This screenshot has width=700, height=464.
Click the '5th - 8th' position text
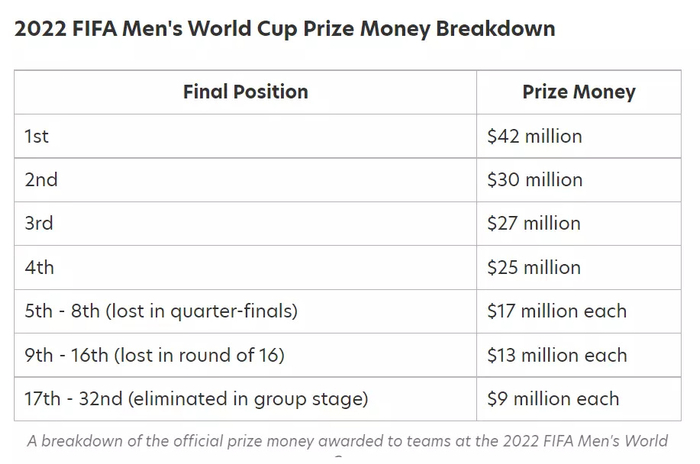pos(63,311)
